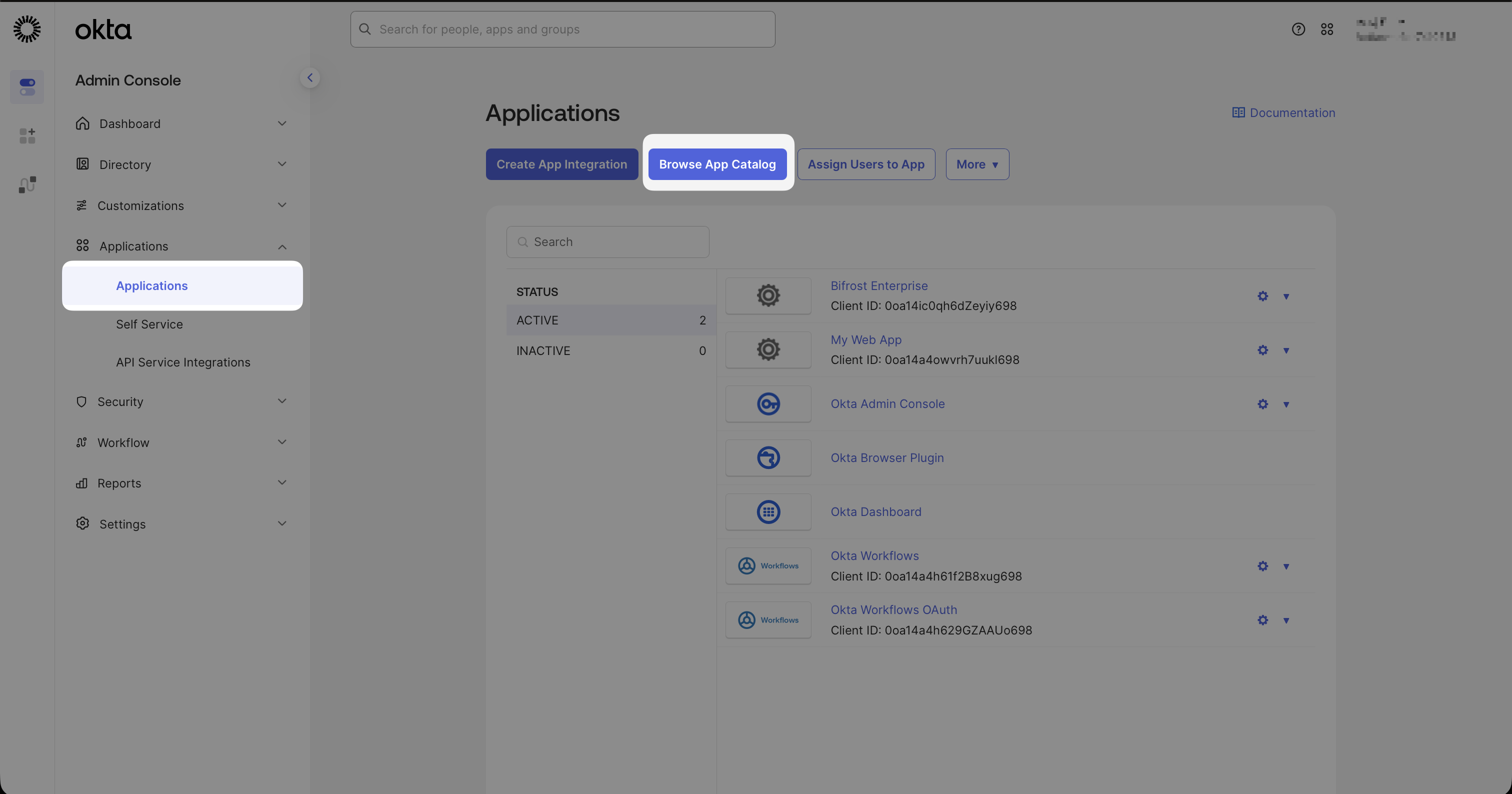The height and width of the screenshot is (794, 1512).
Task: Click the Okta Dashboard grid logo icon
Action: click(x=768, y=511)
